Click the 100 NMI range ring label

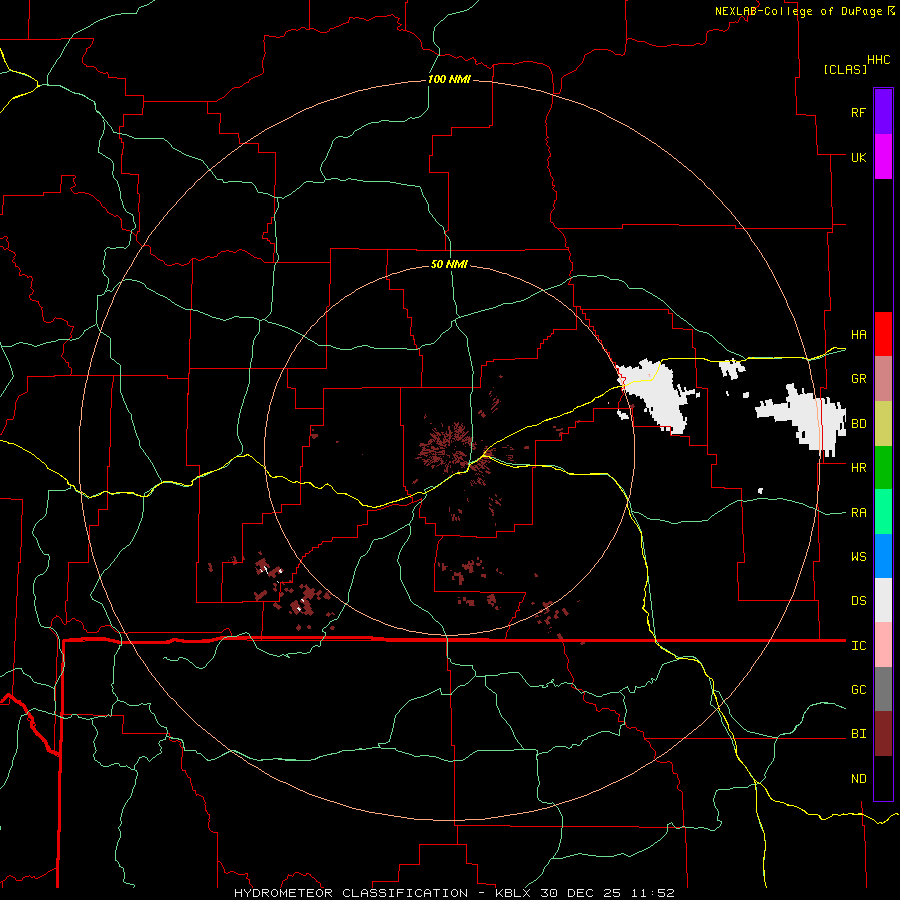pyautogui.click(x=449, y=79)
